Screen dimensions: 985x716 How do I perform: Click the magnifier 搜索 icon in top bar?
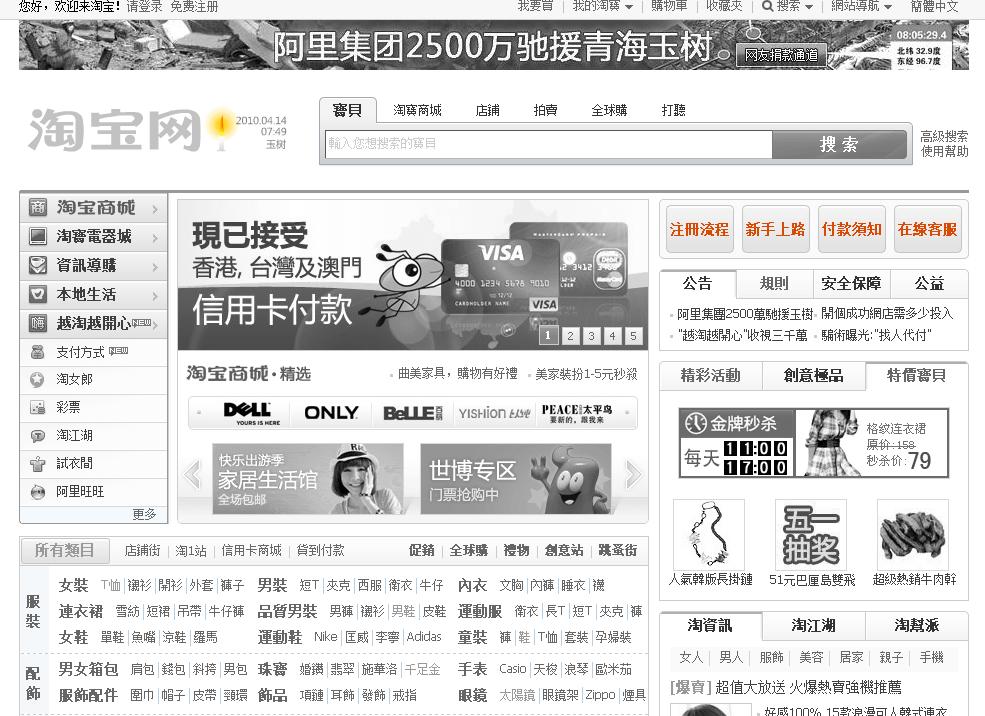(767, 6)
